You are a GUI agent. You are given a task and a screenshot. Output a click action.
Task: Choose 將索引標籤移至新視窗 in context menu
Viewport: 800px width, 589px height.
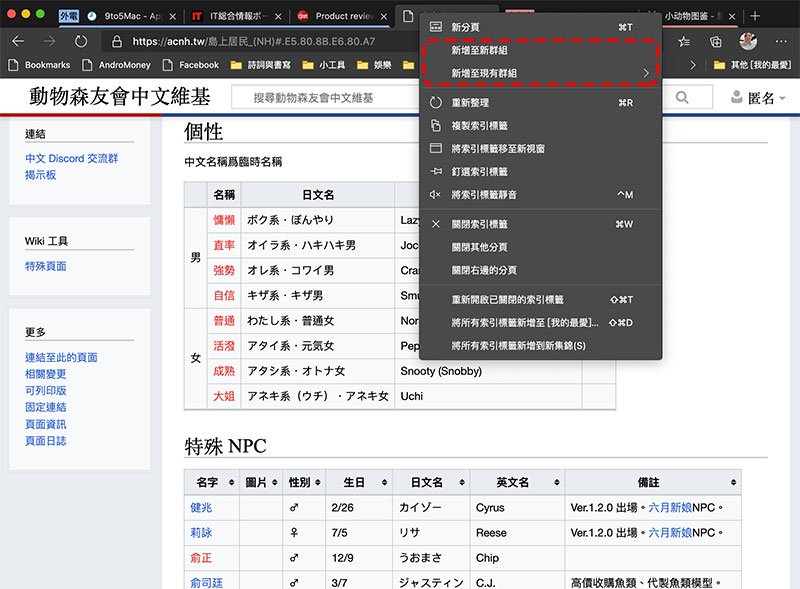(x=497, y=148)
